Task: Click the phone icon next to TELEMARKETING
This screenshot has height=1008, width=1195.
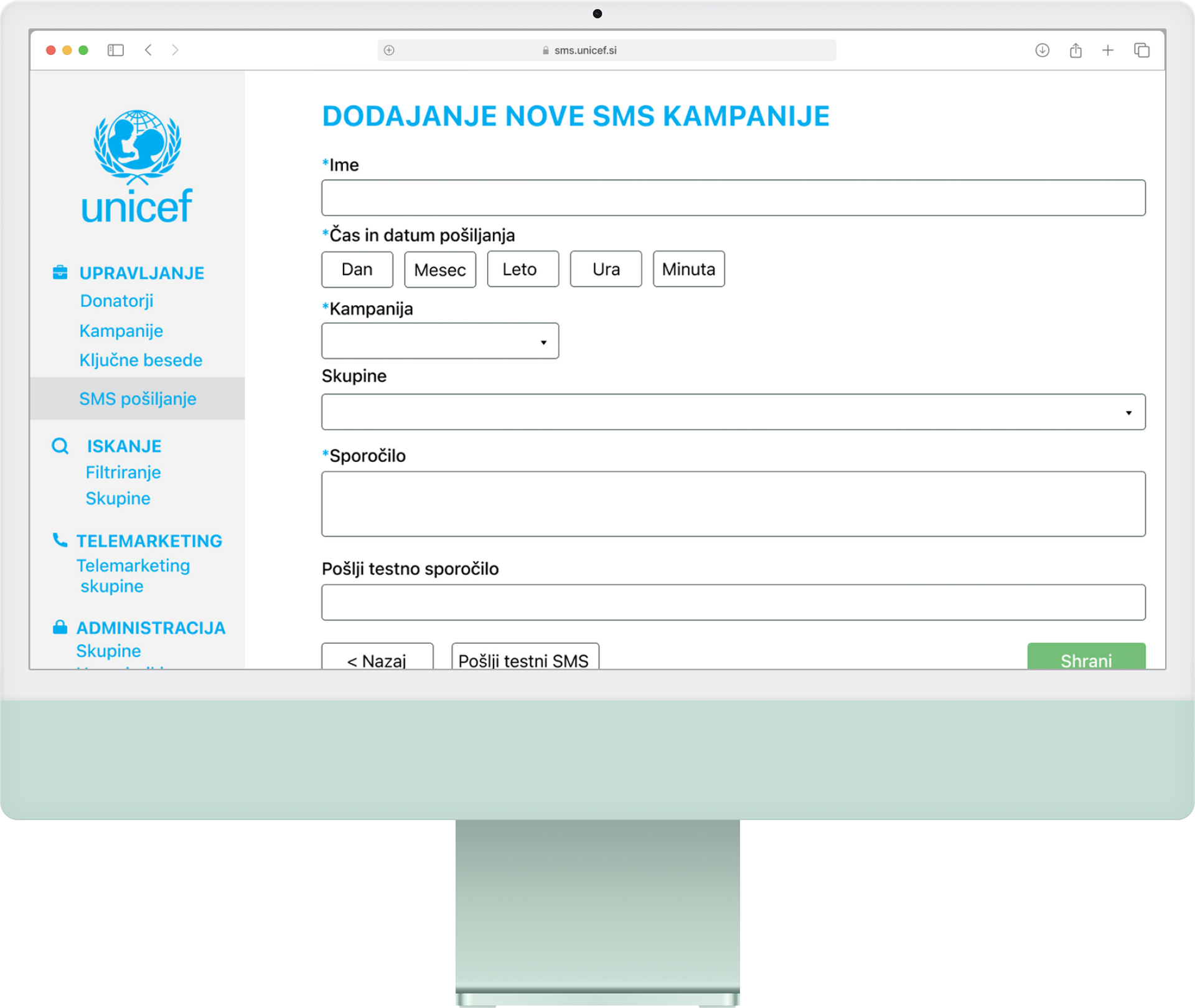Action: (60, 540)
